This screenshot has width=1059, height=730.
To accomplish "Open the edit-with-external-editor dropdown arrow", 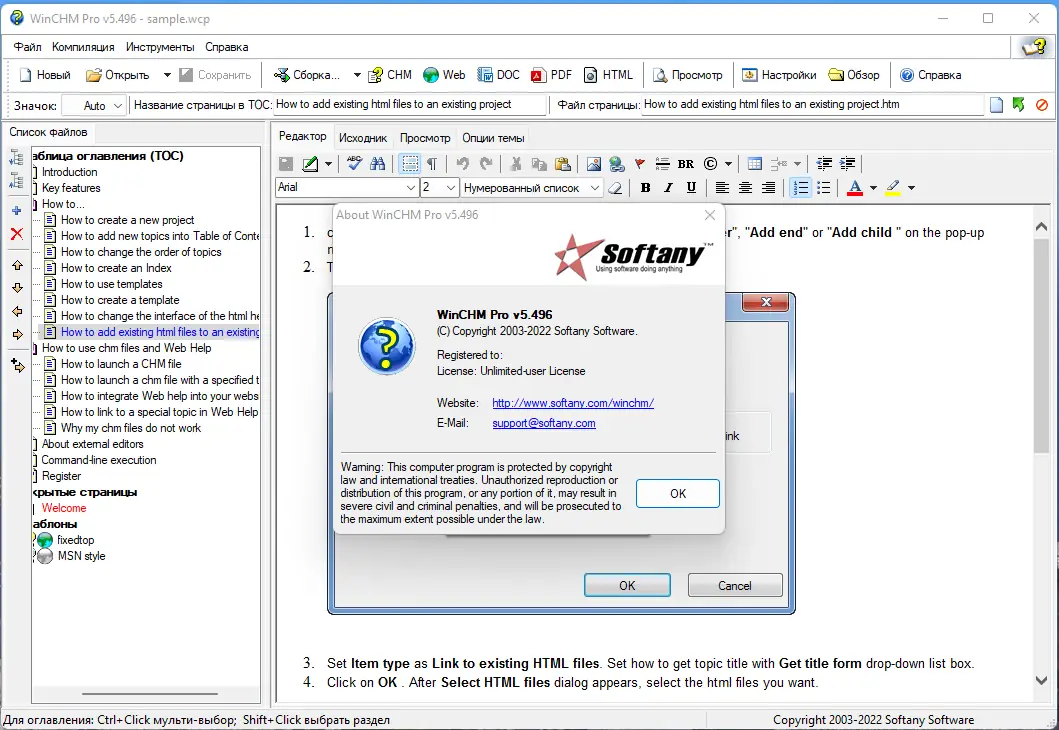I will click(328, 163).
